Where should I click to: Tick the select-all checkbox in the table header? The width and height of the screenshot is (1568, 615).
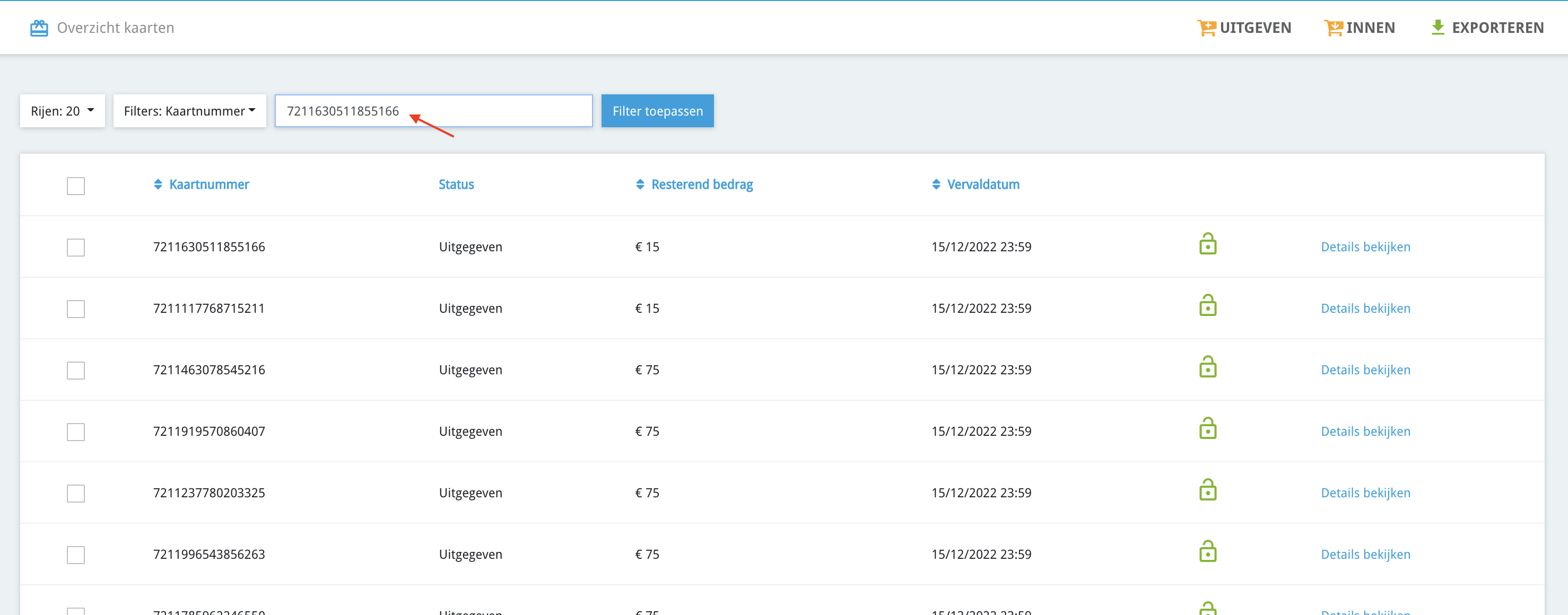76,186
